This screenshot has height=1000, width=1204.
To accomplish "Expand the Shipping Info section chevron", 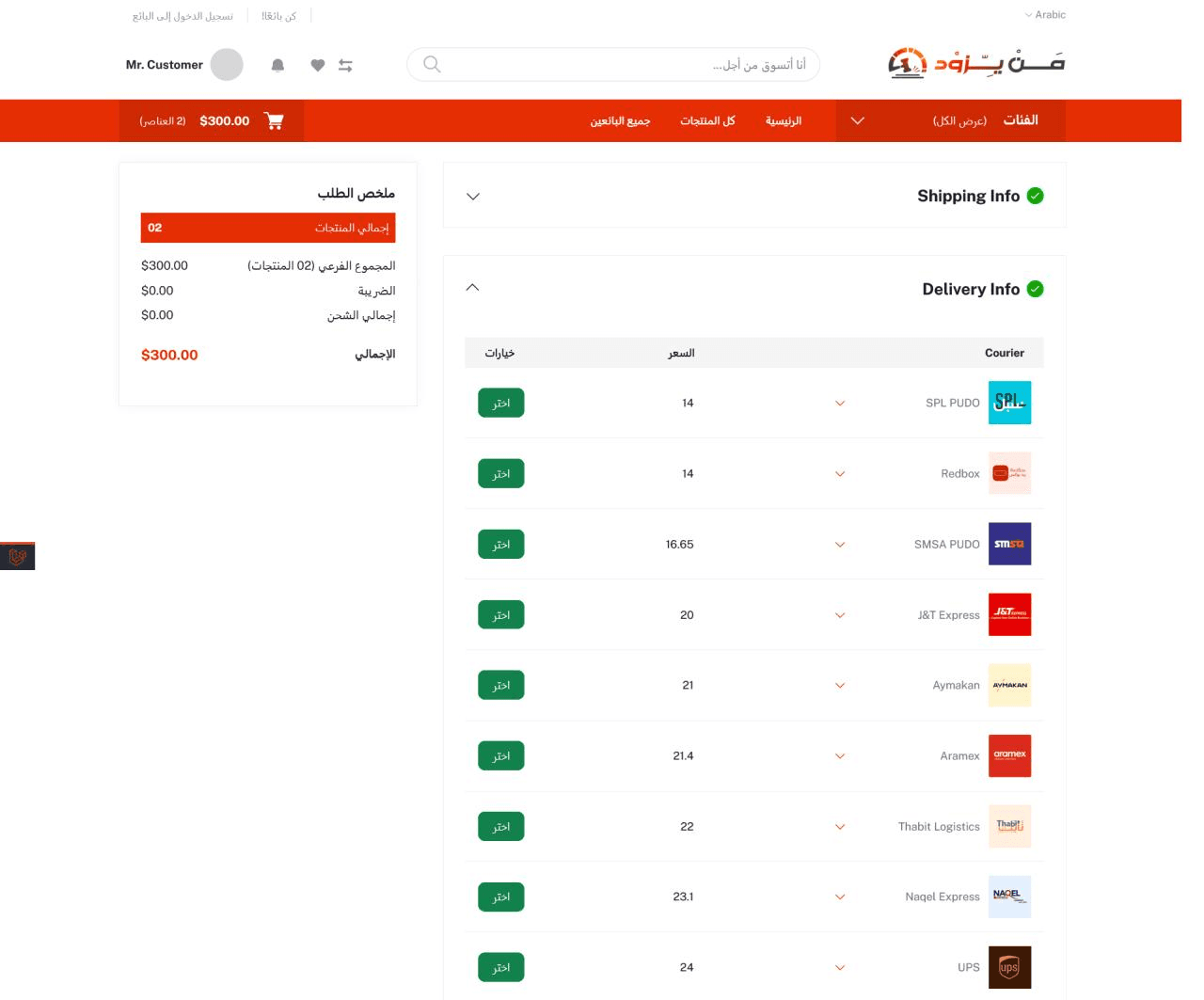I will tap(473, 196).
